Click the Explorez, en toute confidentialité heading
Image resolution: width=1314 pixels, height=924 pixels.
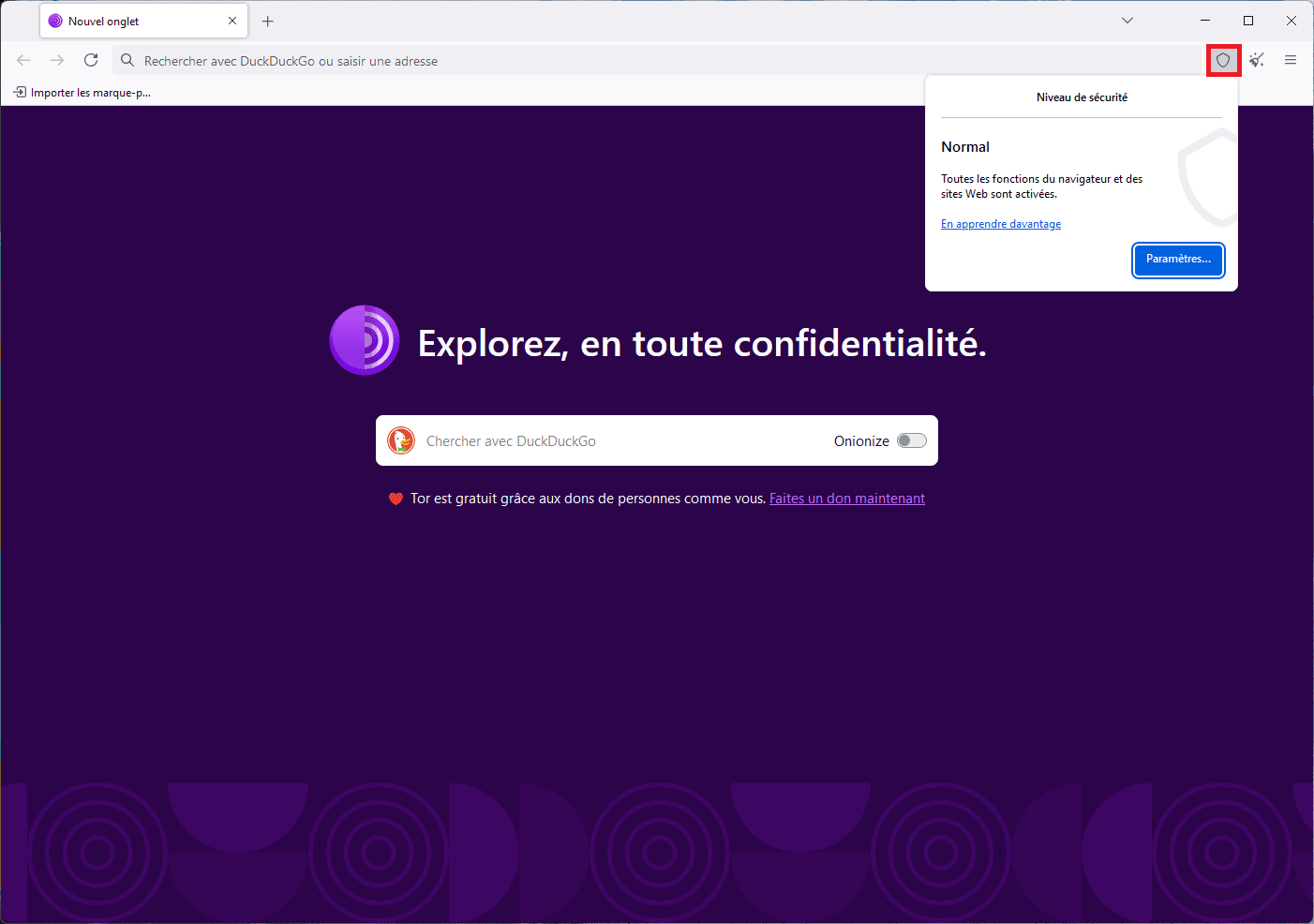point(702,344)
